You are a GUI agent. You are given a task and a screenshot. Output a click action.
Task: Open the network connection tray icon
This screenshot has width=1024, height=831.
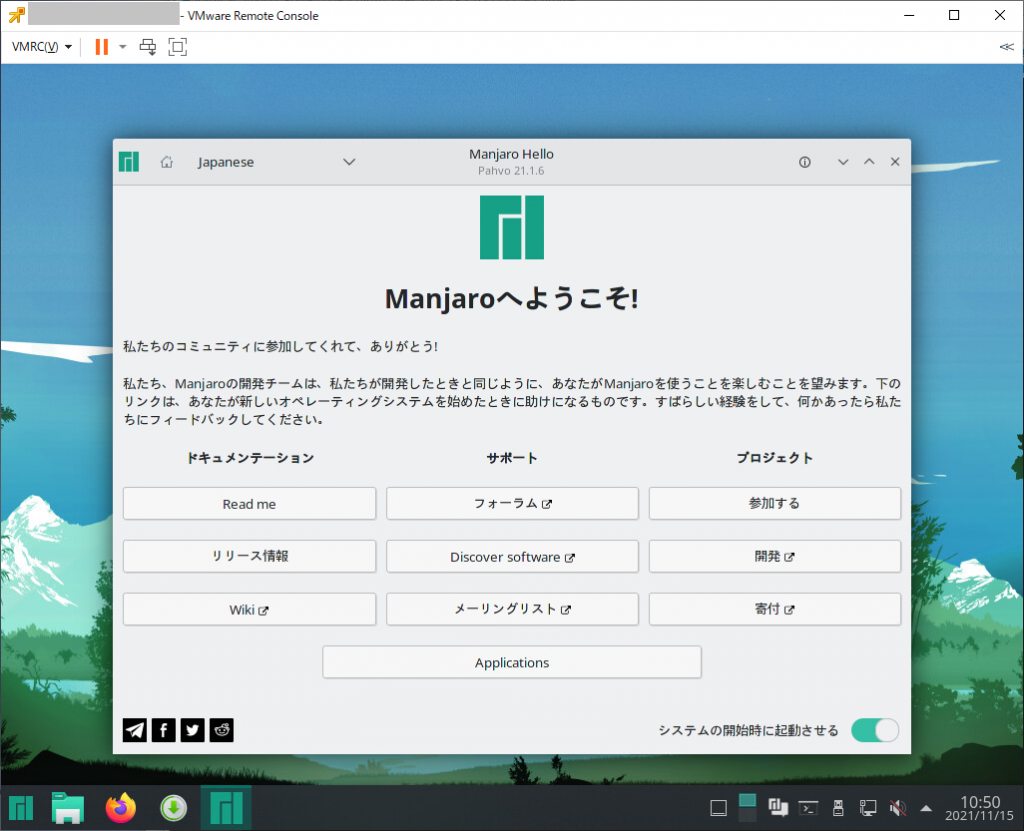868,809
